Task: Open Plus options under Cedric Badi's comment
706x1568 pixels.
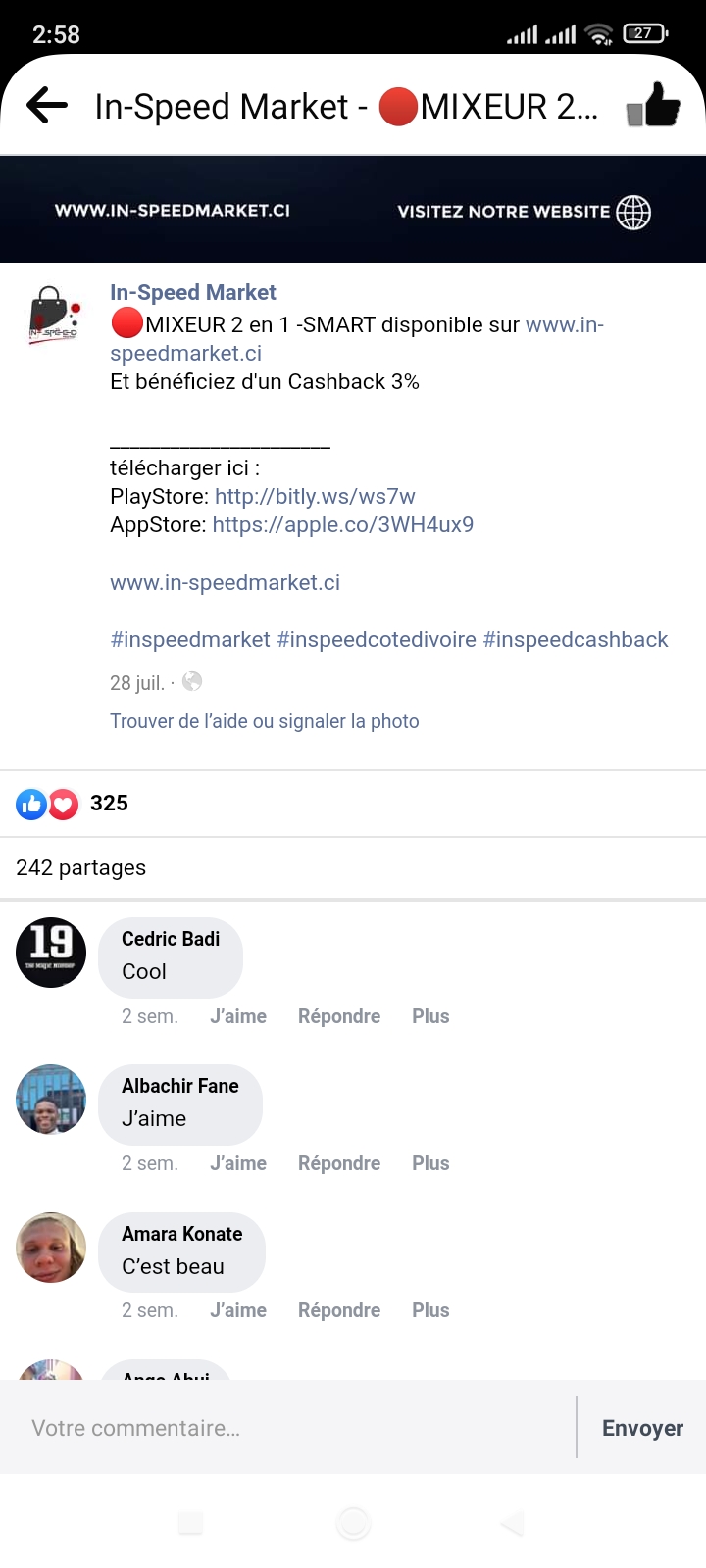Action: (x=430, y=1016)
